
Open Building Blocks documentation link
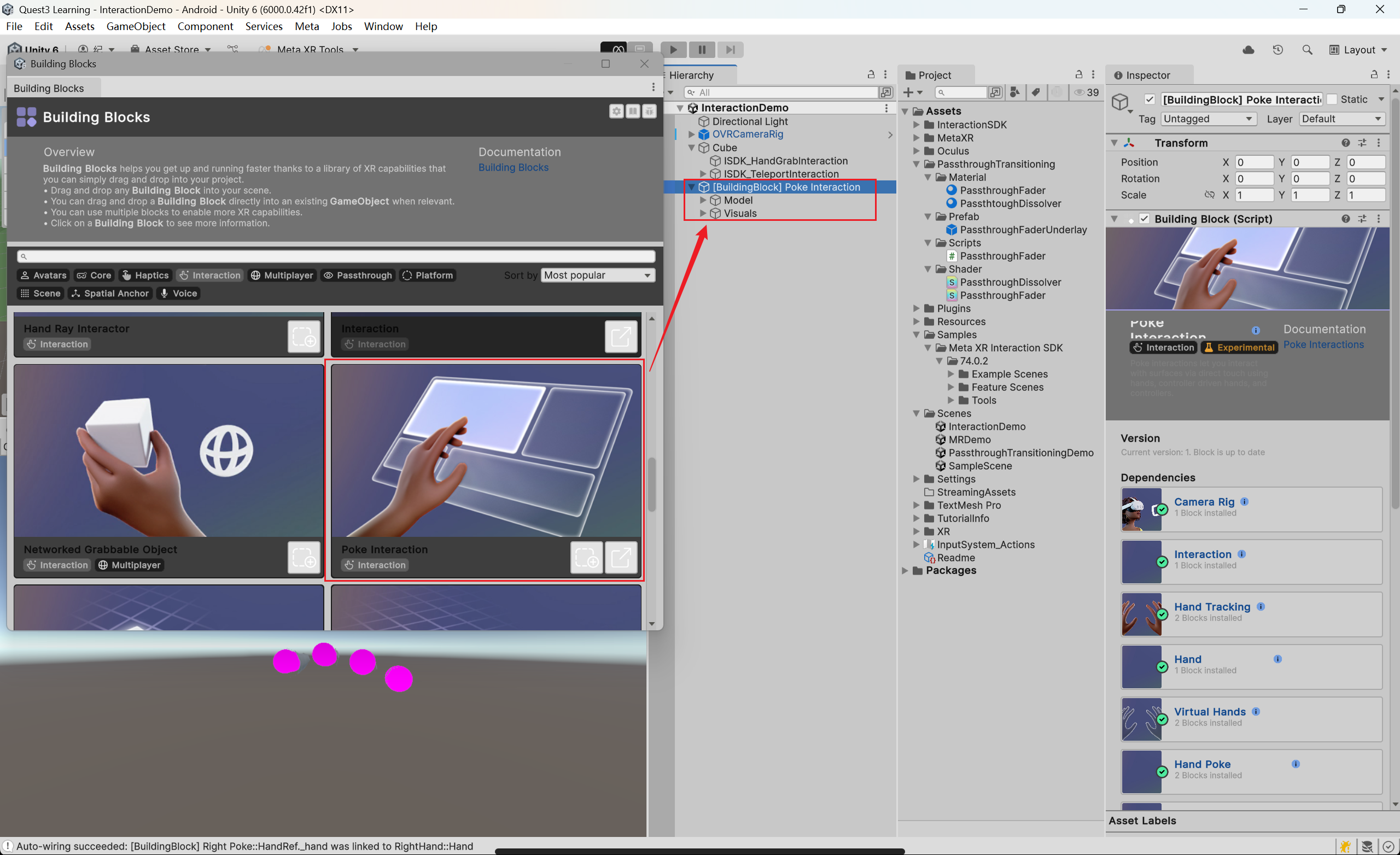click(513, 168)
